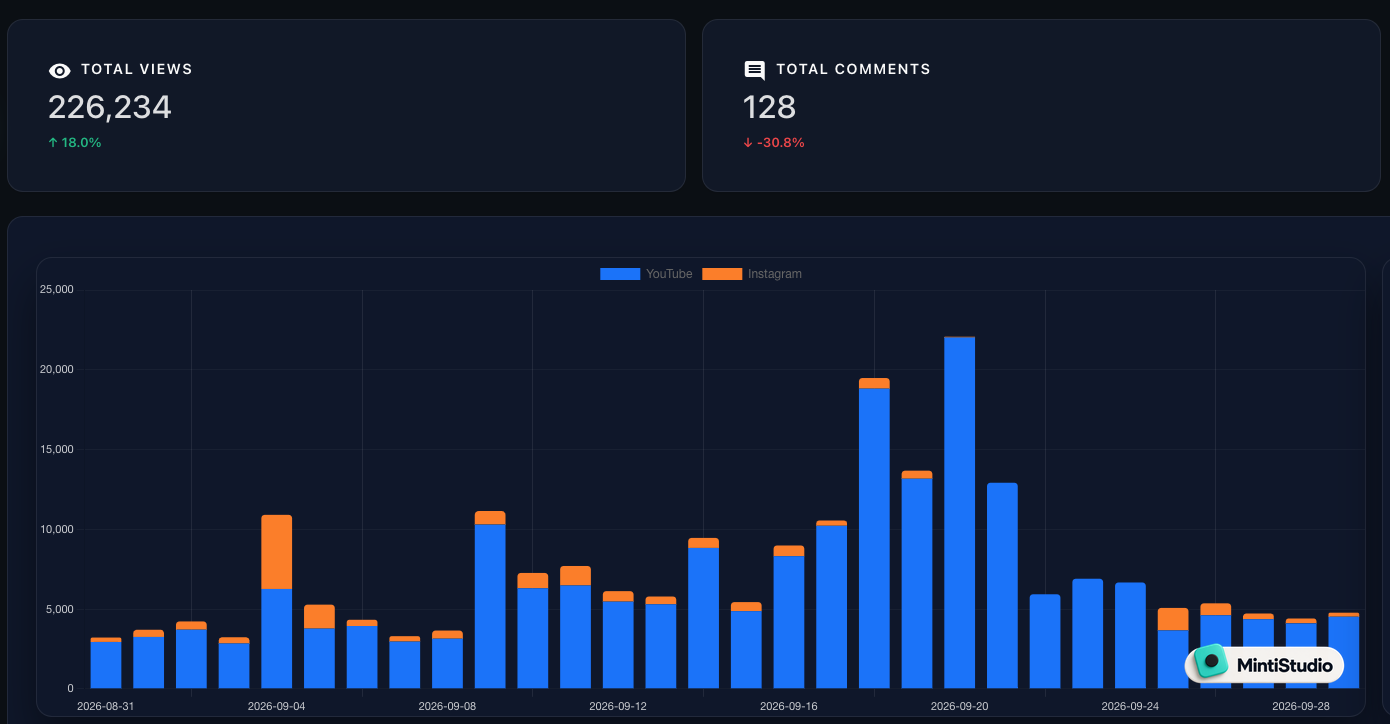The width and height of the screenshot is (1390, 724).
Task: Click the 15,000 y-axis label
Action: tap(57, 450)
